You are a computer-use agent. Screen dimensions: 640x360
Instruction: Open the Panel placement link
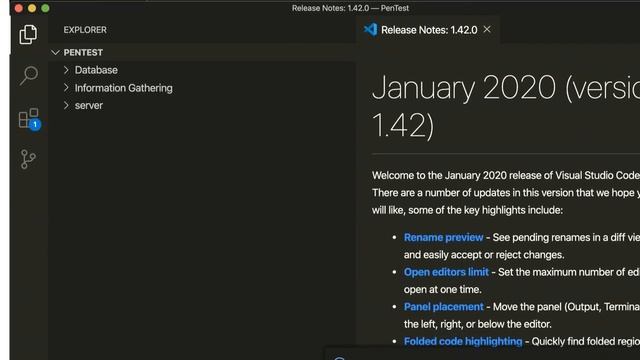click(x=443, y=307)
